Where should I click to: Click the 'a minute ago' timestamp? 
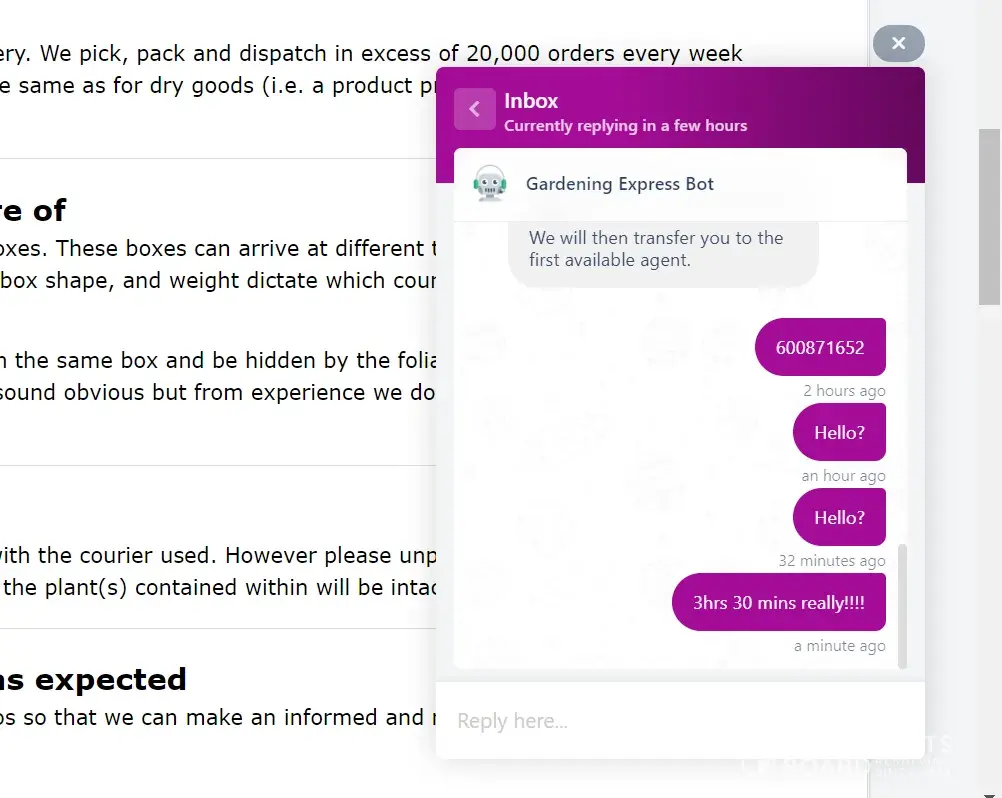click(839, 646)
